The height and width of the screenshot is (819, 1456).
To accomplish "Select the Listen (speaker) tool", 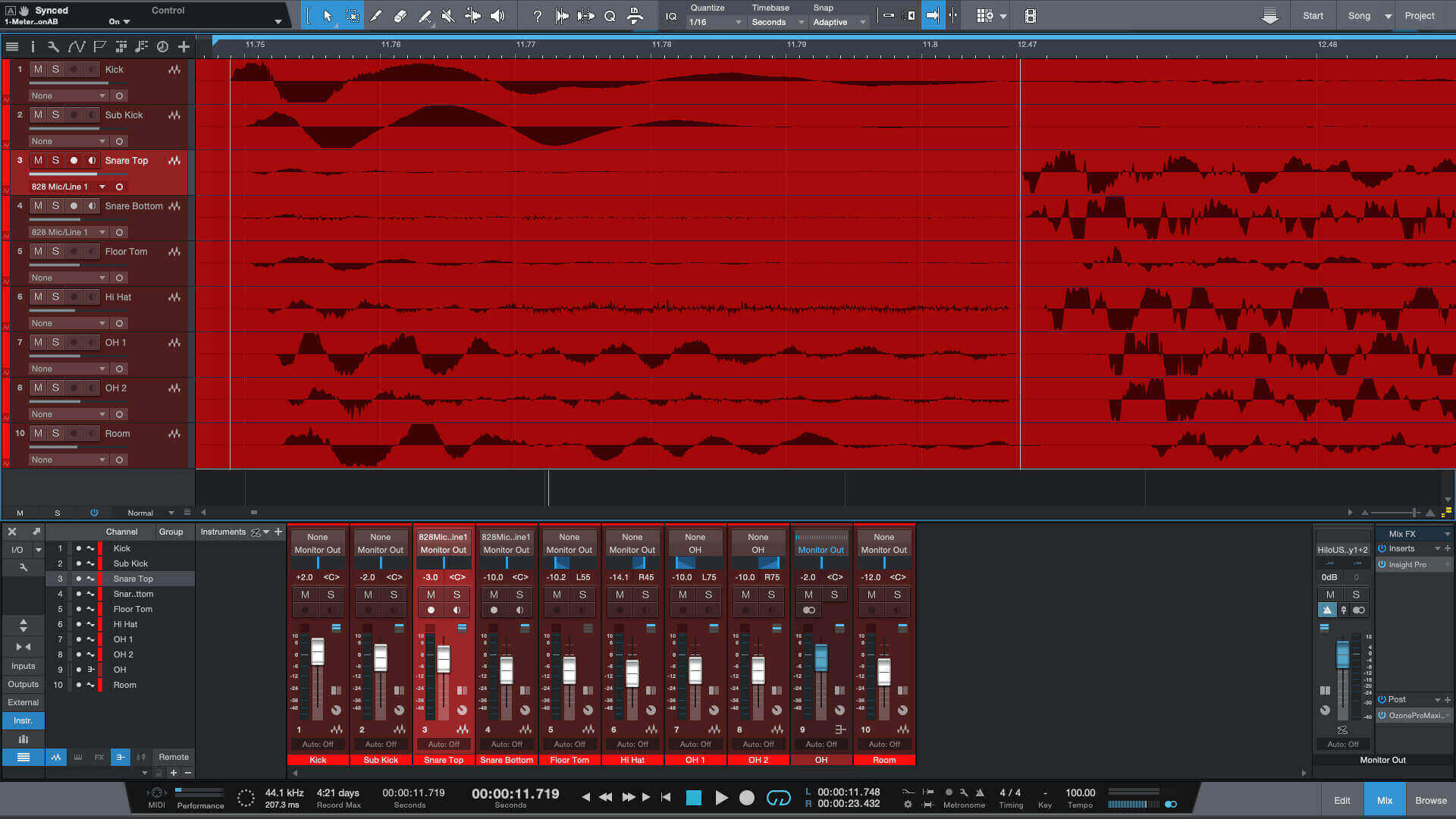I will [x=497, y=15].
